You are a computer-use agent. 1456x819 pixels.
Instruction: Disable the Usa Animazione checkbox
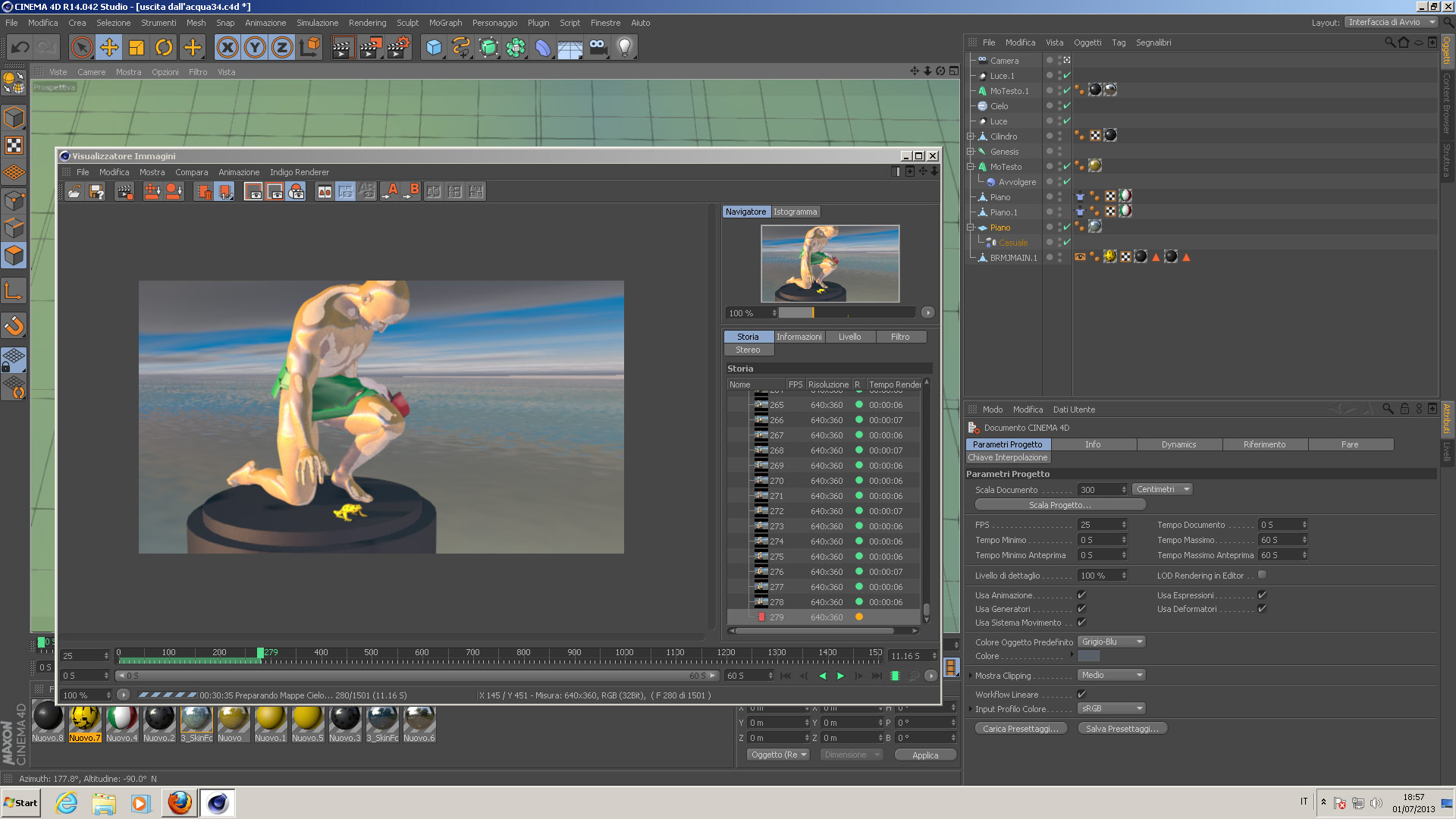[1081, 595]
